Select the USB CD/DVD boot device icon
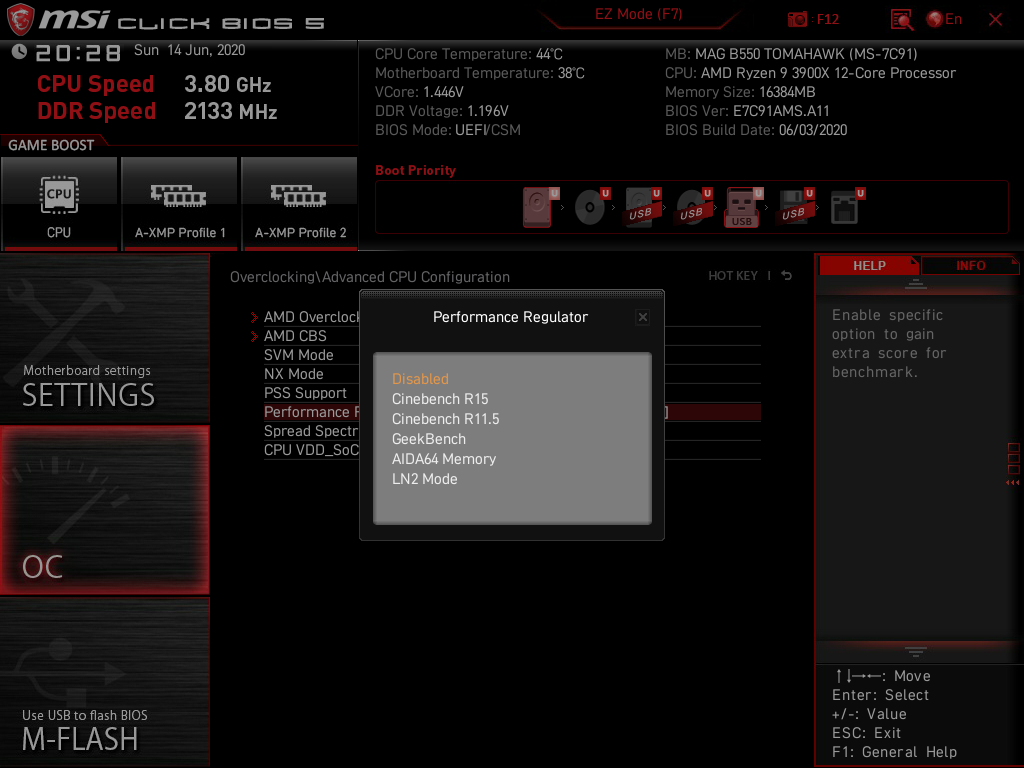The width and height of the screenshot is (1024, 768). point(692,207)
